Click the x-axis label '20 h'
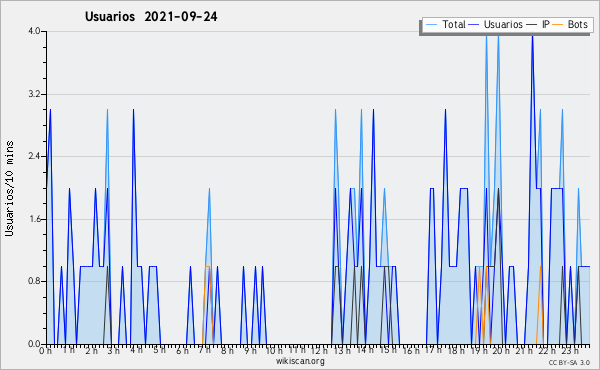Image resolution: width=600 pixels, height=370 pixels. click(x=501, y=350)
